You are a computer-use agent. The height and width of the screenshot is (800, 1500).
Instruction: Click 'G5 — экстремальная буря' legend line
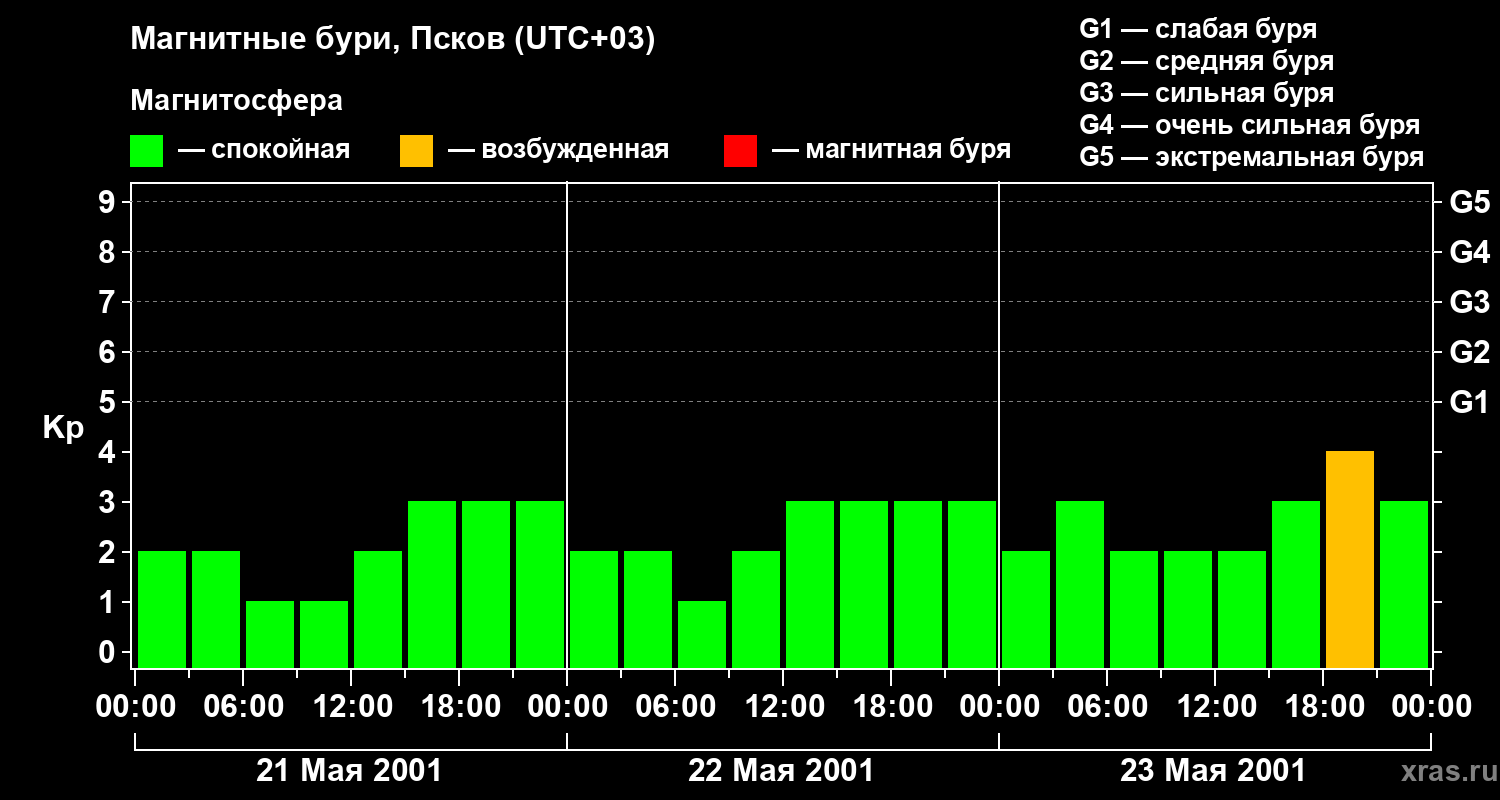click(1252, 157)
